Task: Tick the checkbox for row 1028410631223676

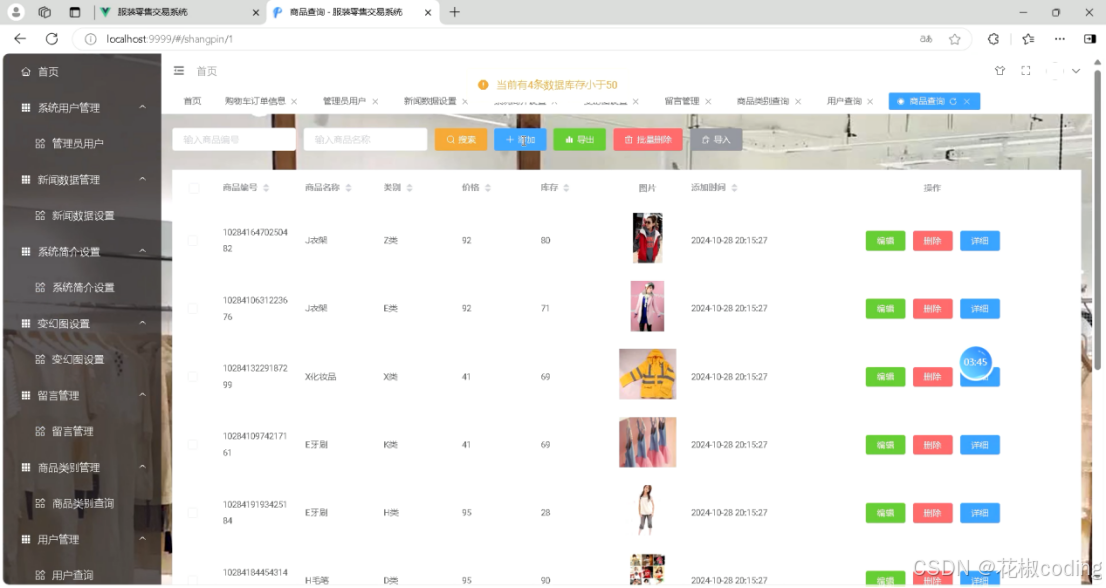Action: click(193, 308)
